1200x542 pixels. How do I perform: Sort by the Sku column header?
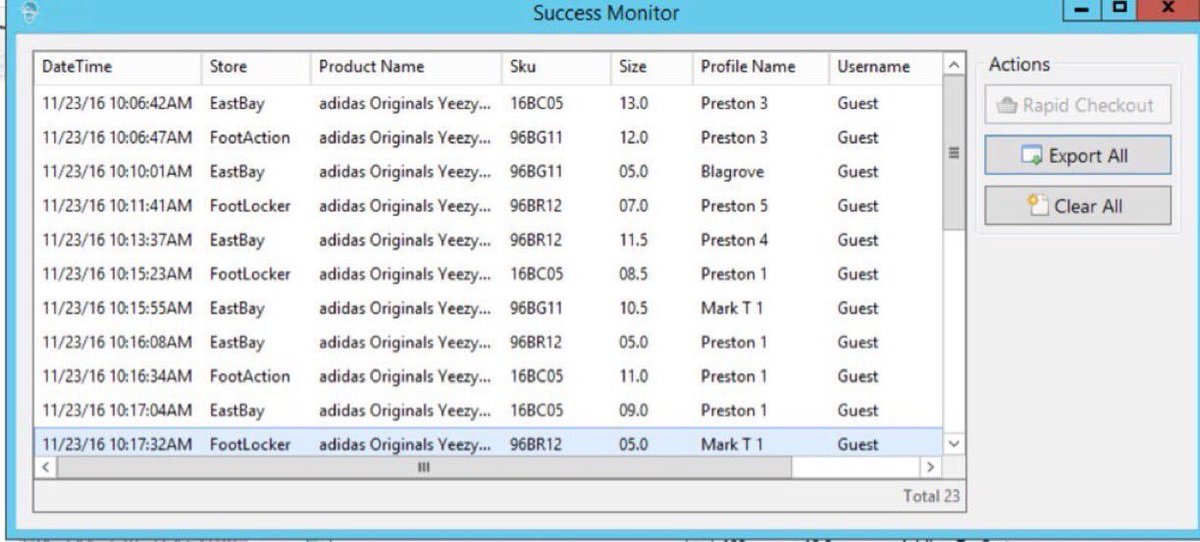pyautogui.click(x=556, y=67)
